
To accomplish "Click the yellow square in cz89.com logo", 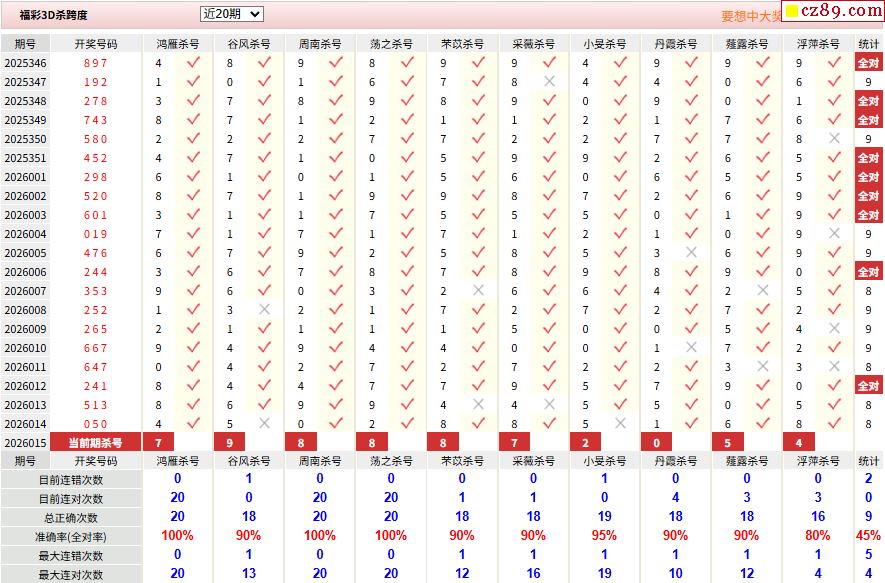I will point(792,11).
